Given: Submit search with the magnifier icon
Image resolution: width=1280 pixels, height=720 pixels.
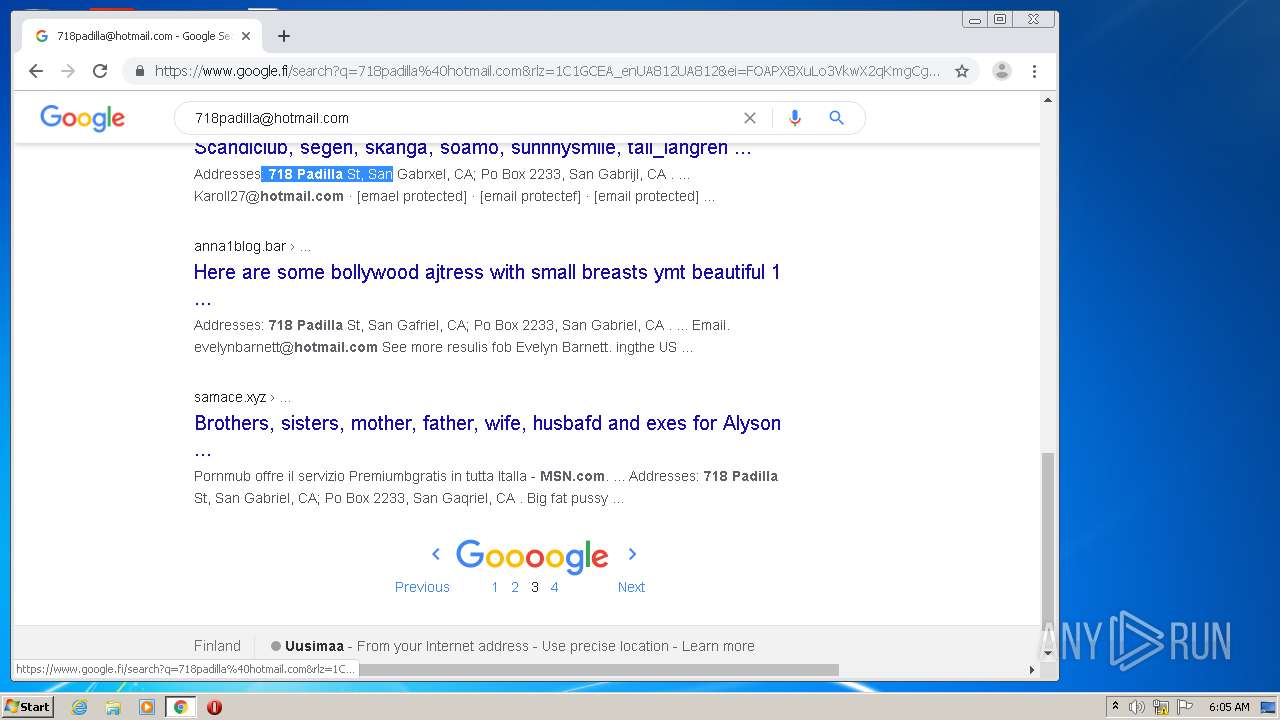Looking at the screenshot, I should pos(837,118).
